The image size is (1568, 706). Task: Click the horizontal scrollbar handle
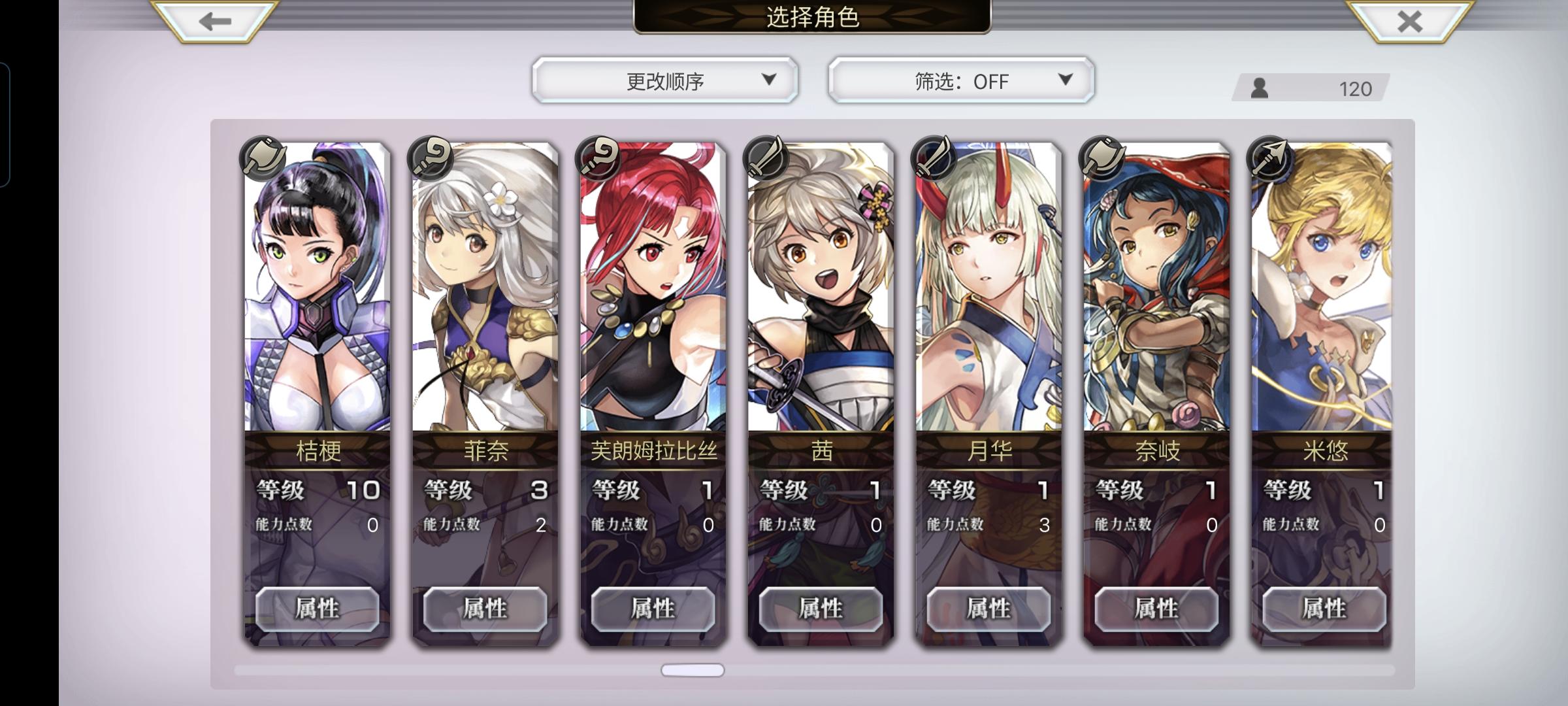693,670
